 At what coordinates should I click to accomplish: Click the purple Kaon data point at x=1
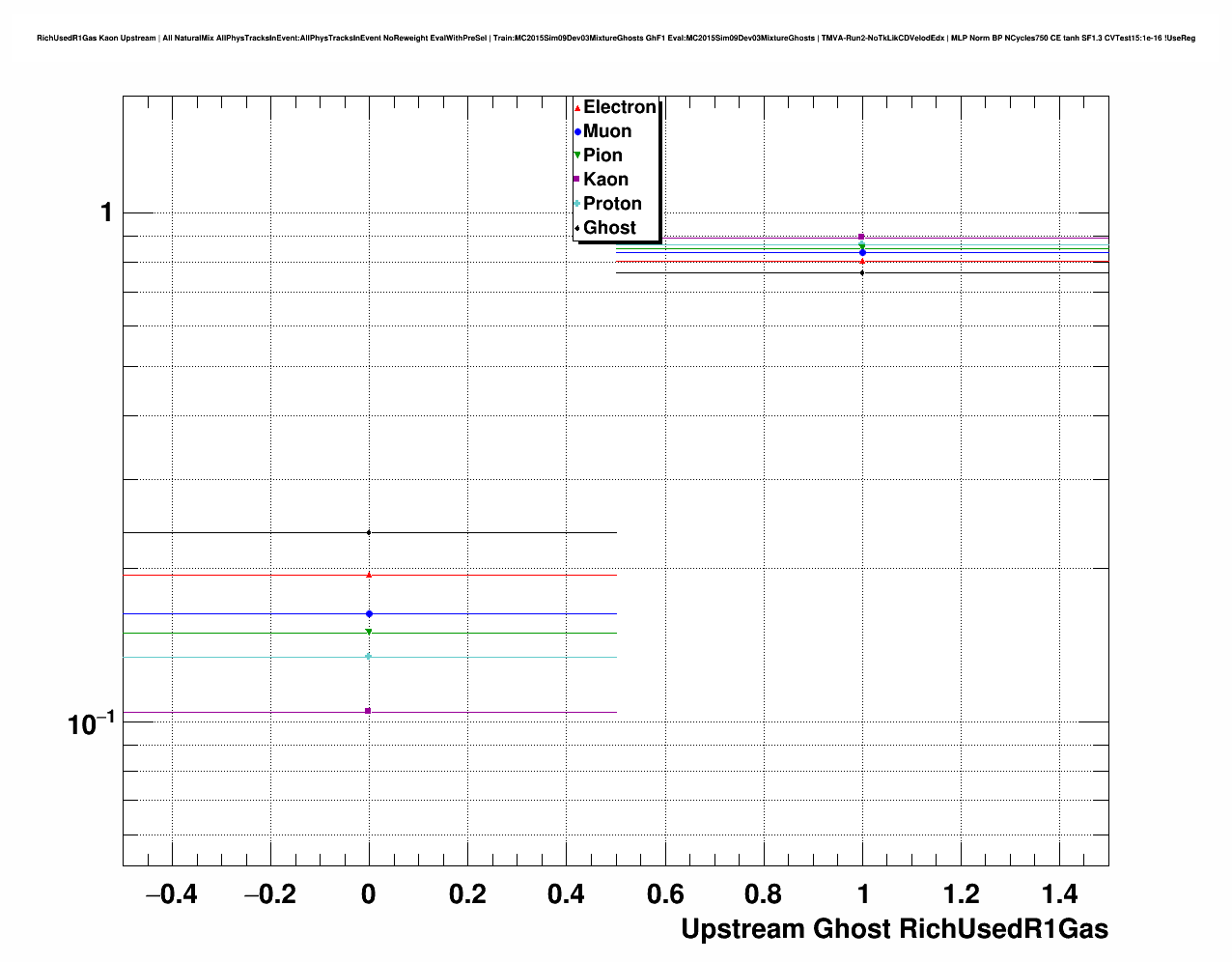point(861,237)
